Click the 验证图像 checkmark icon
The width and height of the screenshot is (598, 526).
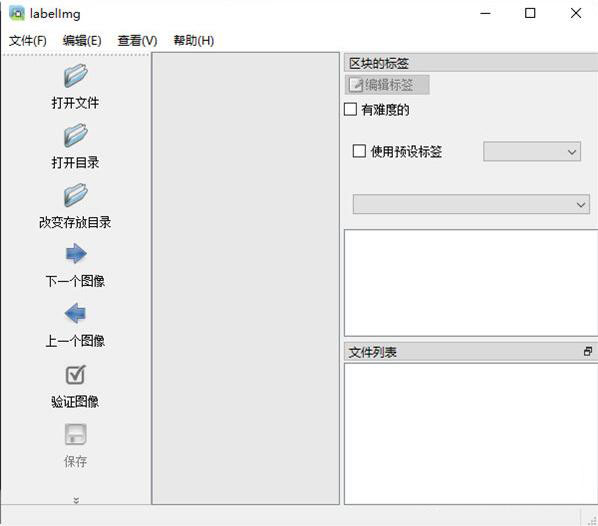tap(76, 374)
